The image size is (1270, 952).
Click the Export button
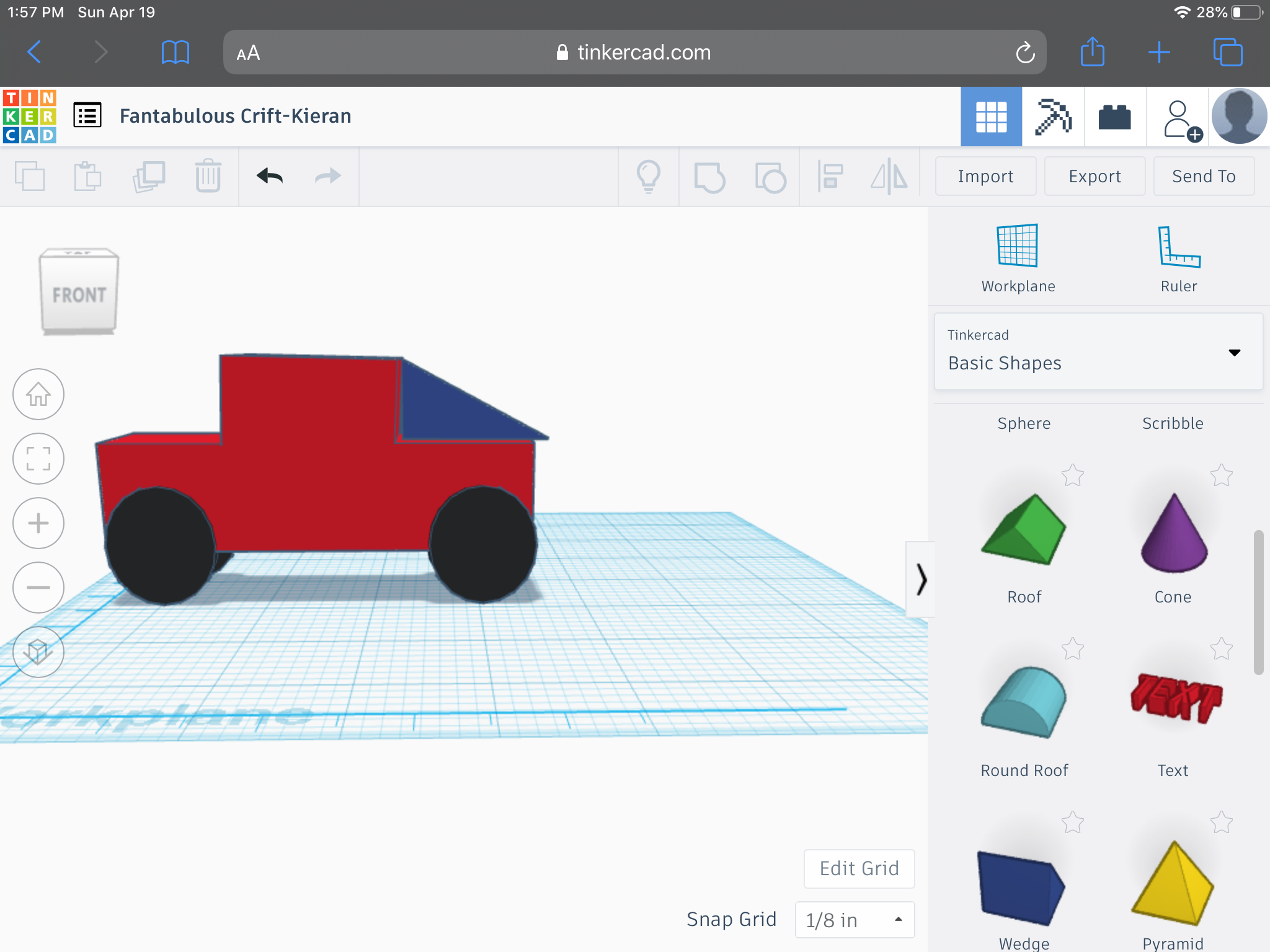(1095, 177)
